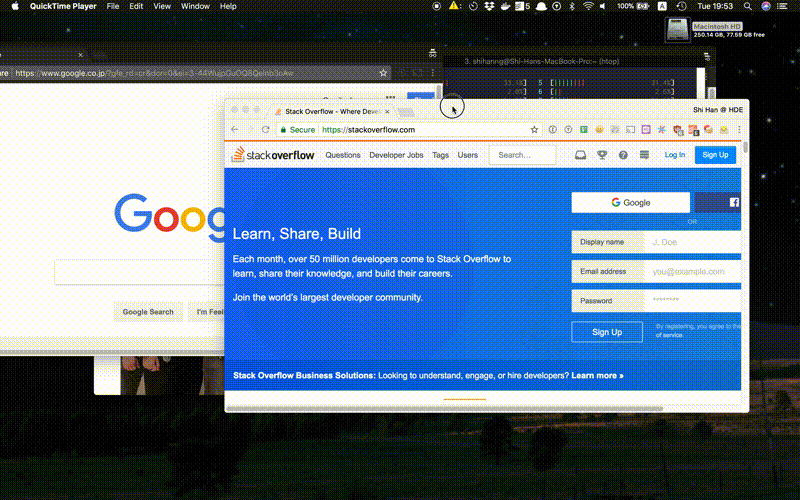Open the Questions nav link
The image size is (800, 500).
(x=343, y=155)
